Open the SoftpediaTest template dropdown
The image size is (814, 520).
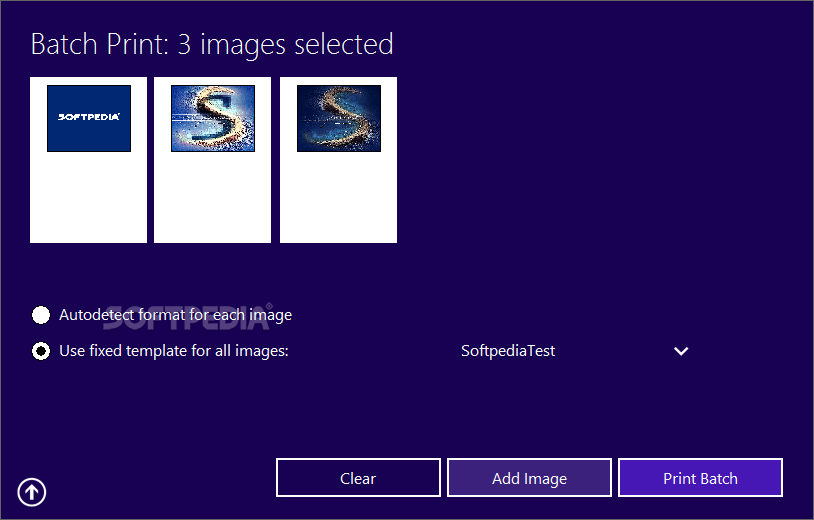pos(575,351)
